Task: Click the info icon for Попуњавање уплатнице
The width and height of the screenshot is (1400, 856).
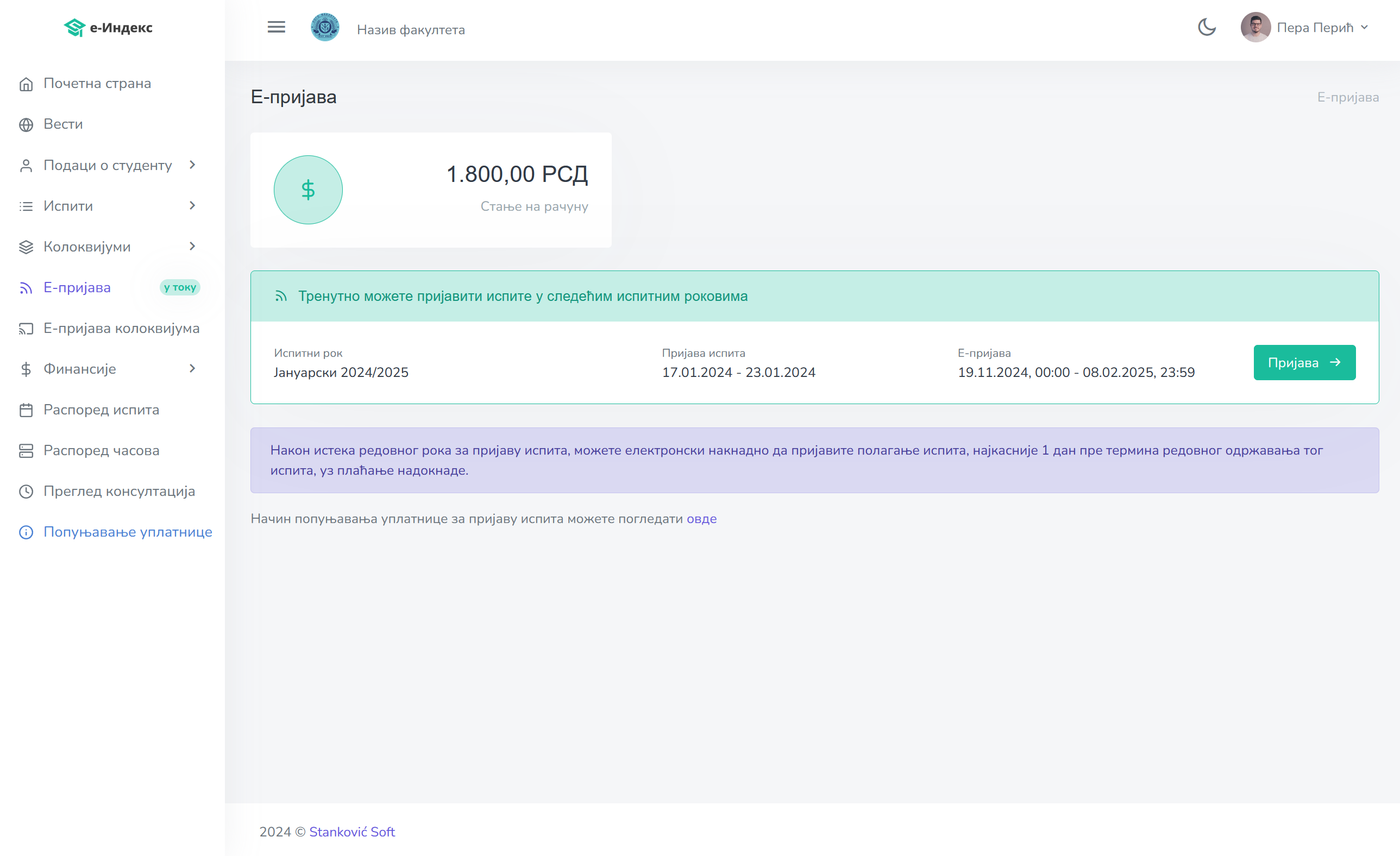Action: click(x=26, y=532)
